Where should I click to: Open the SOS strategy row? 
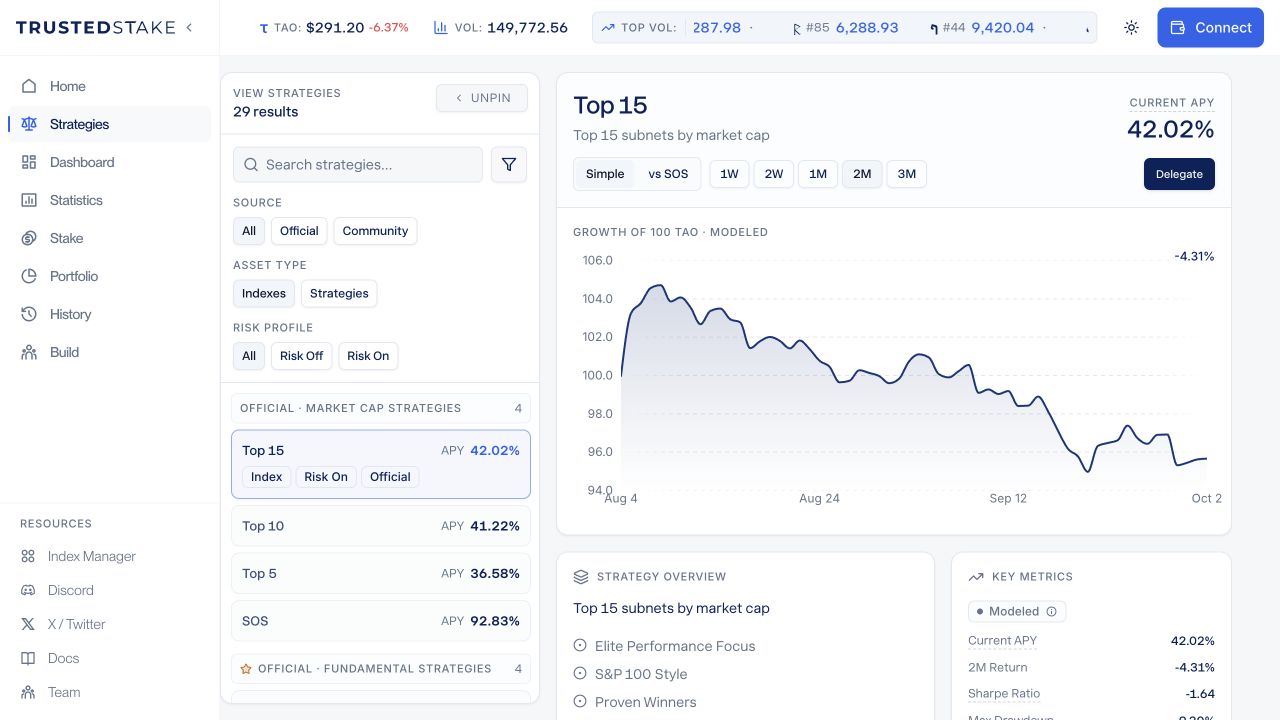(x=381, y=621)
